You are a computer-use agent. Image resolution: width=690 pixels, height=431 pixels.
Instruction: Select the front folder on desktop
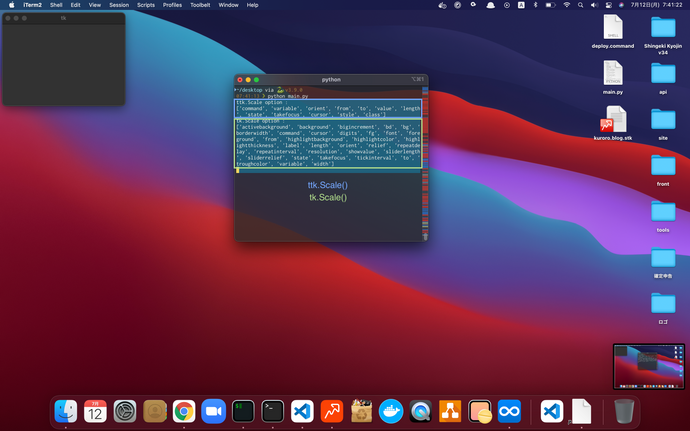663,169
